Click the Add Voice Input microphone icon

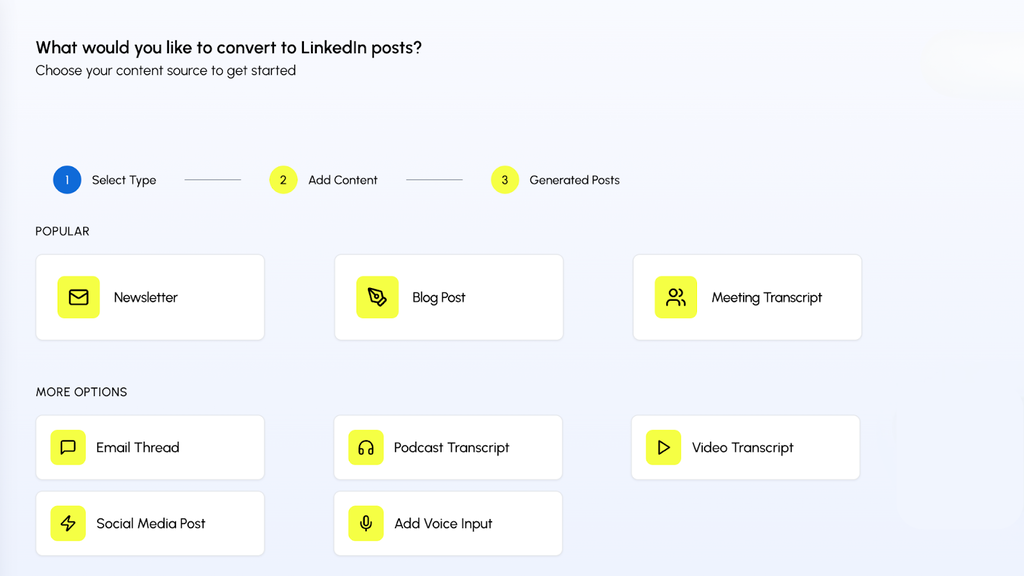(365, 523)
